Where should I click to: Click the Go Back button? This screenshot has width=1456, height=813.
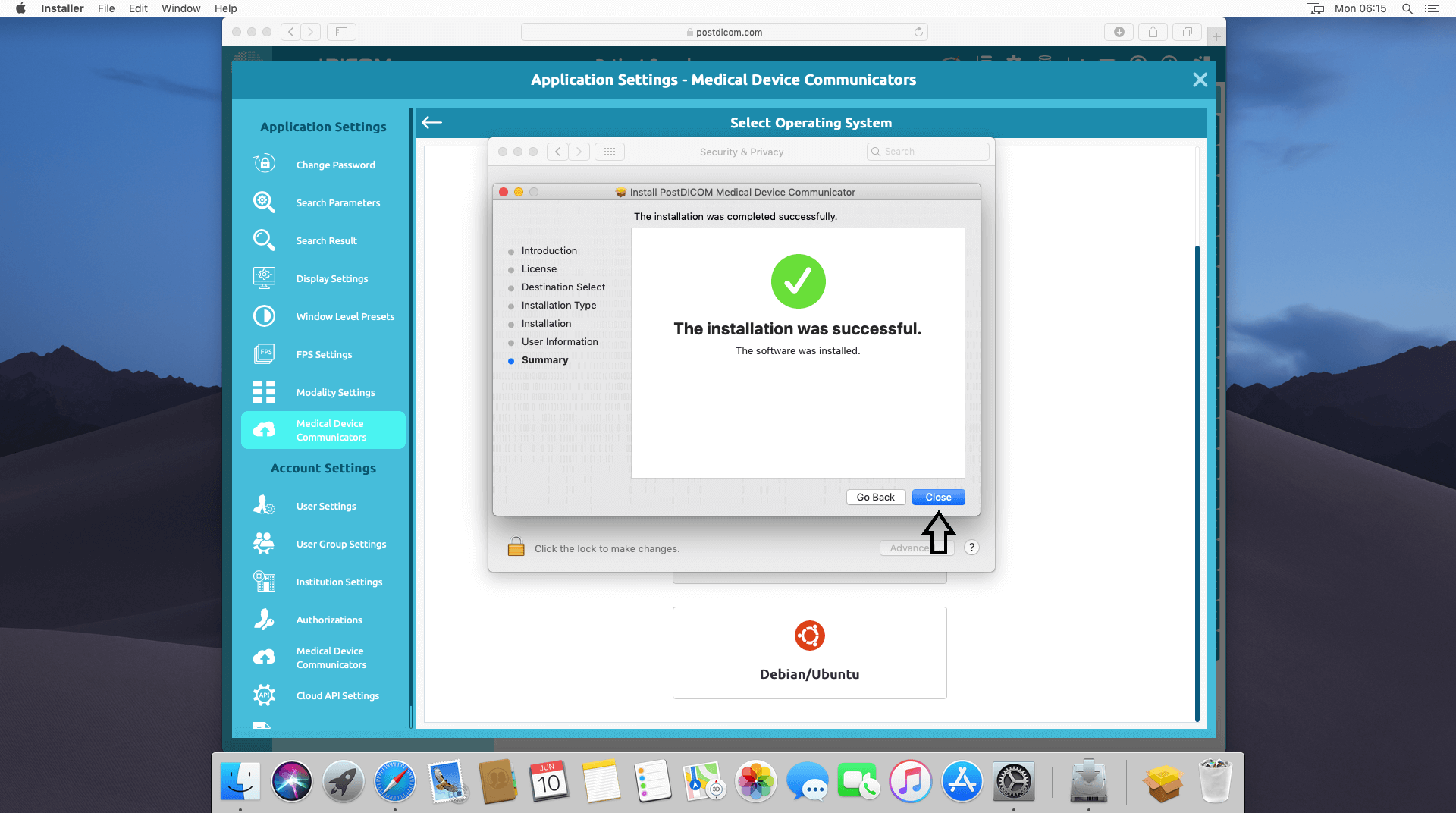(875, 497)
